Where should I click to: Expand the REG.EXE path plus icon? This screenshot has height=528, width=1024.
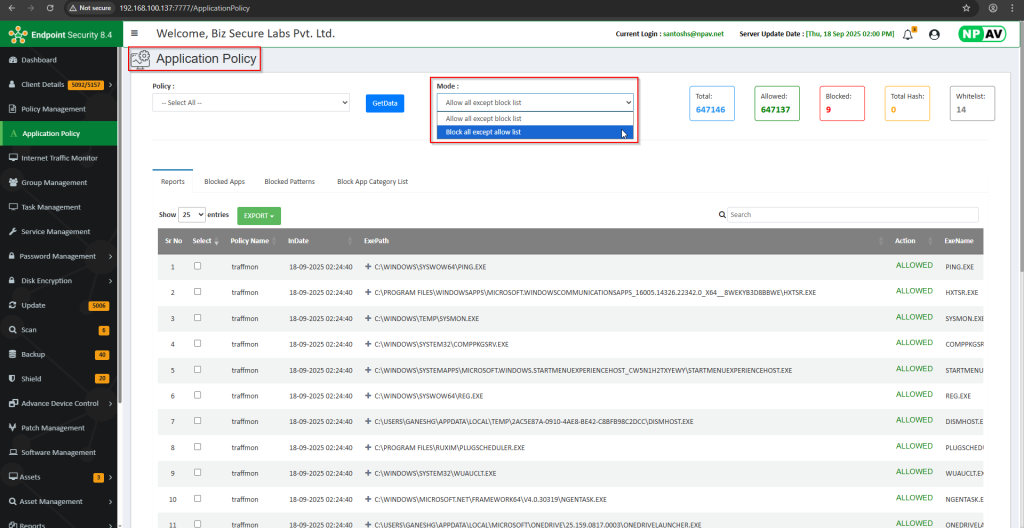368,396
